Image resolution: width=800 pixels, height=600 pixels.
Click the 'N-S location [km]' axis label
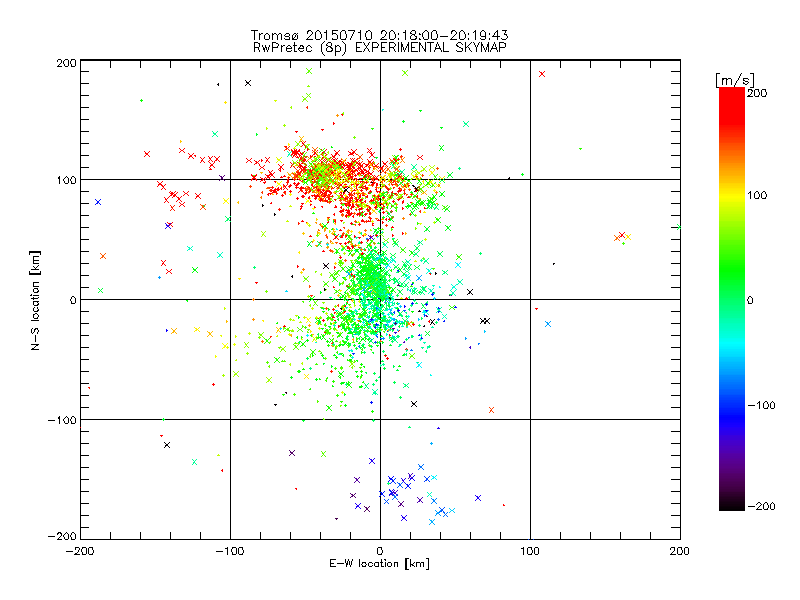point(35,301)
